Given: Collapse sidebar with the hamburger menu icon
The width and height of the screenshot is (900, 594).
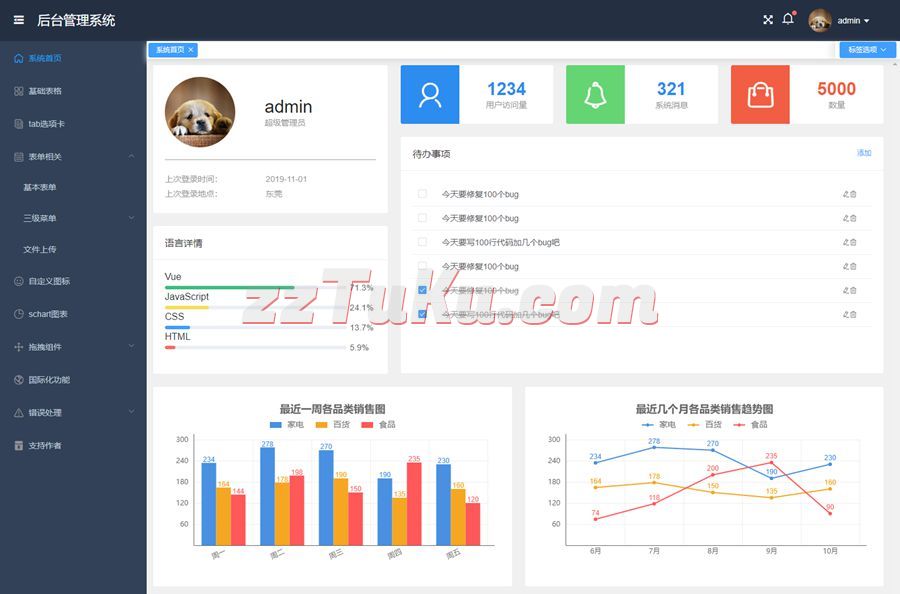Looking at the screenshot, I should coord(19,20).
